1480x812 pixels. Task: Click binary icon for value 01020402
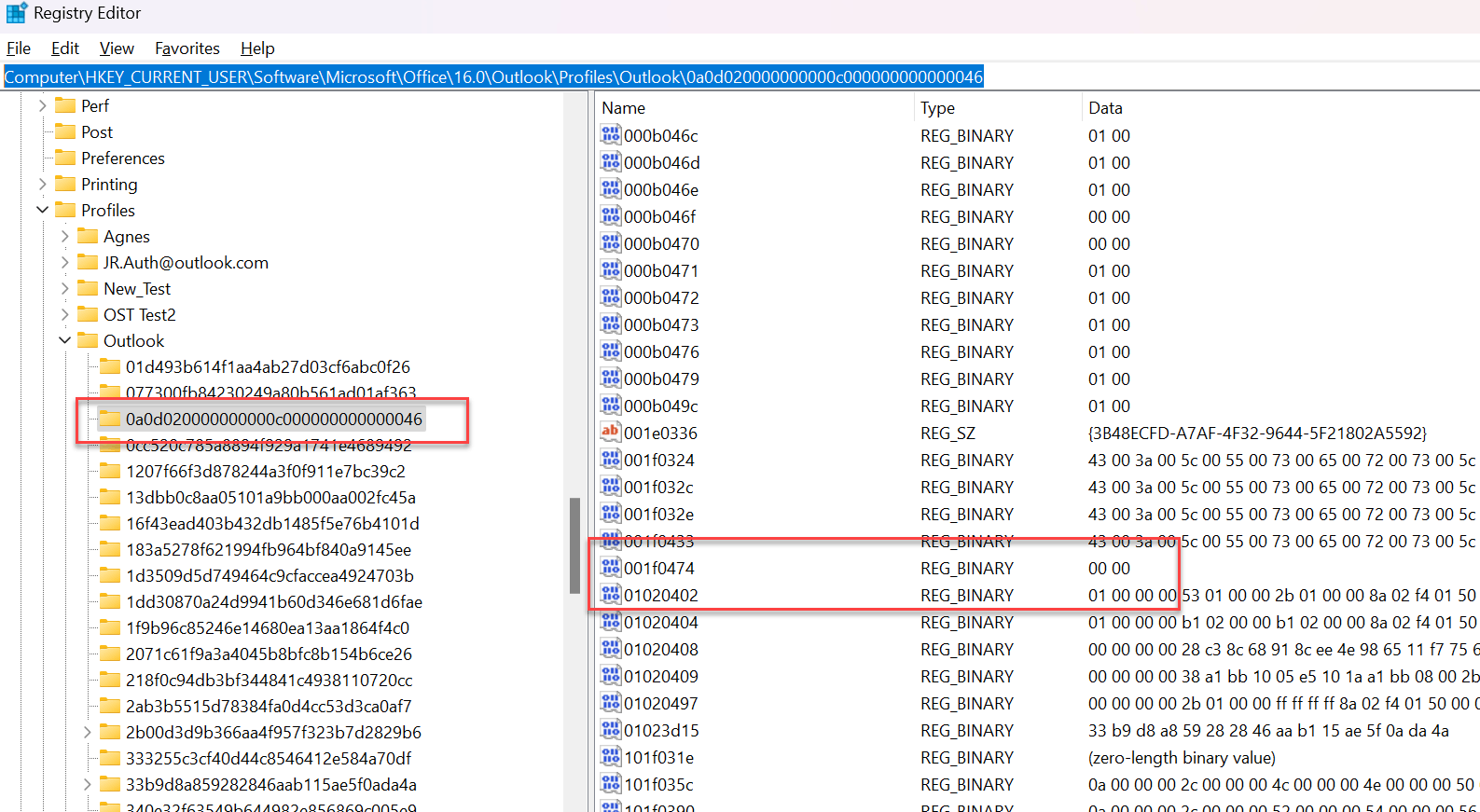[611, 595]
